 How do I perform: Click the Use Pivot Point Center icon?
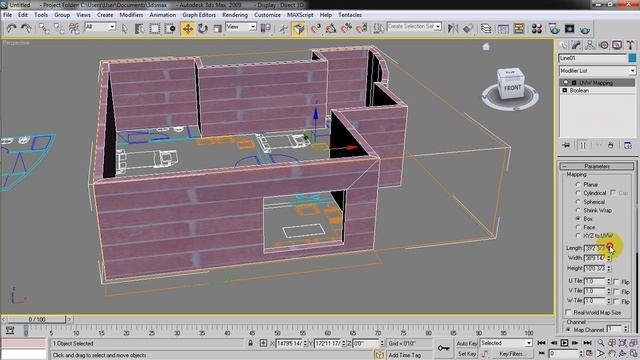[x=266, y=28]
